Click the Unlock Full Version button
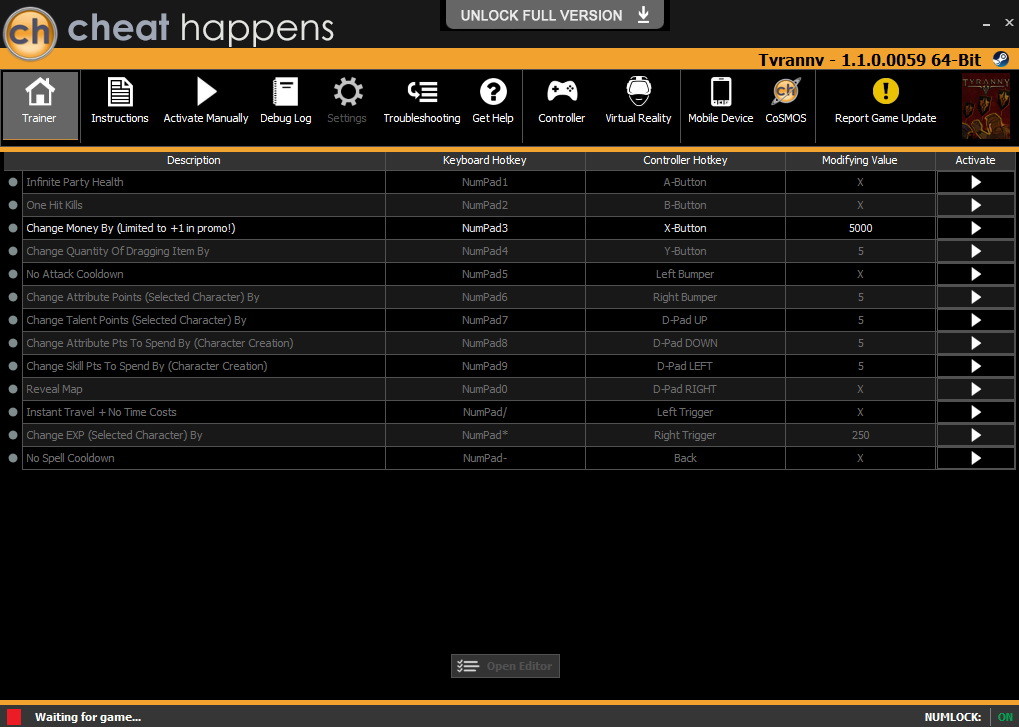 554,15
